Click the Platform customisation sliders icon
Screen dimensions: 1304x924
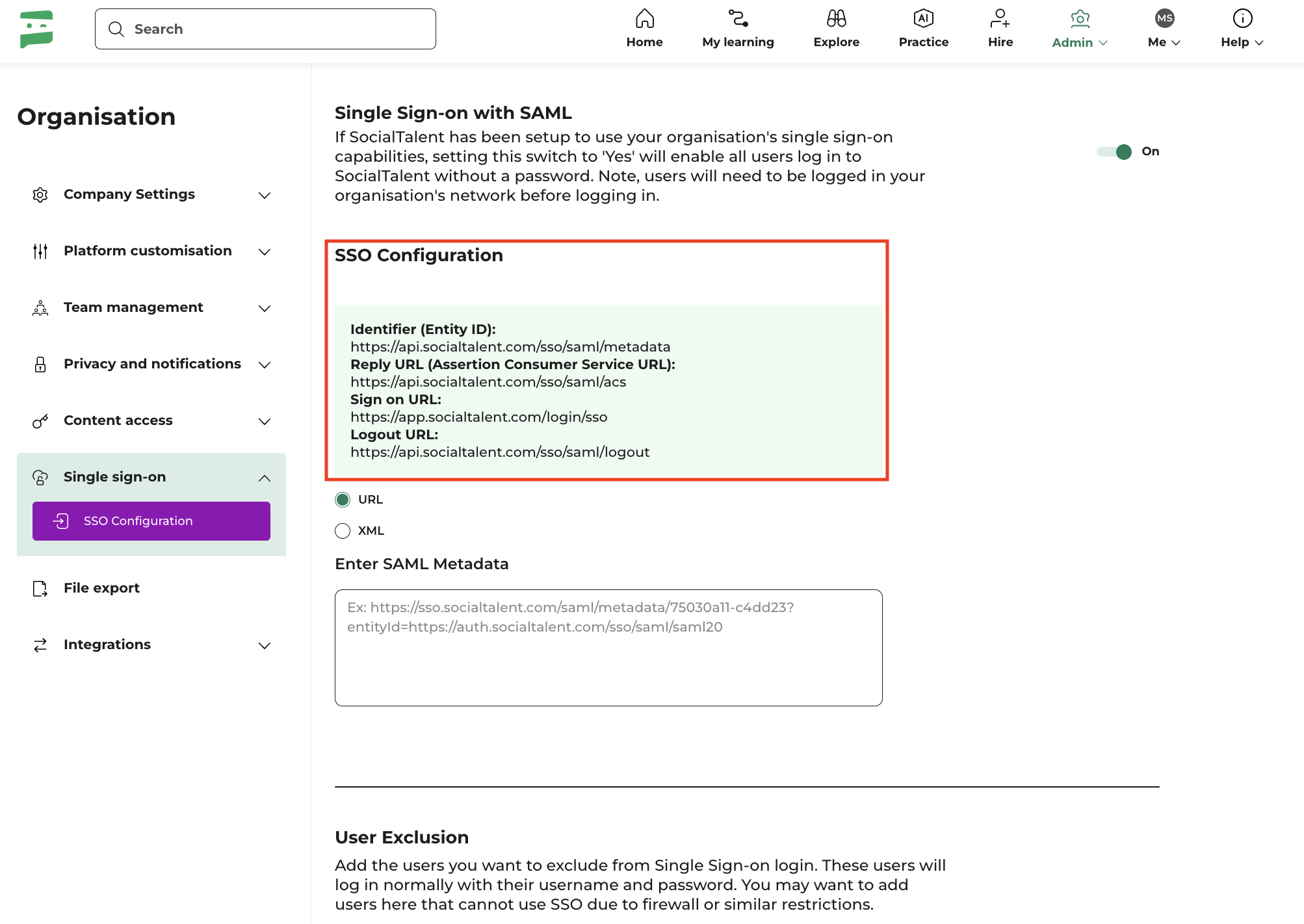tap(40, 251)
